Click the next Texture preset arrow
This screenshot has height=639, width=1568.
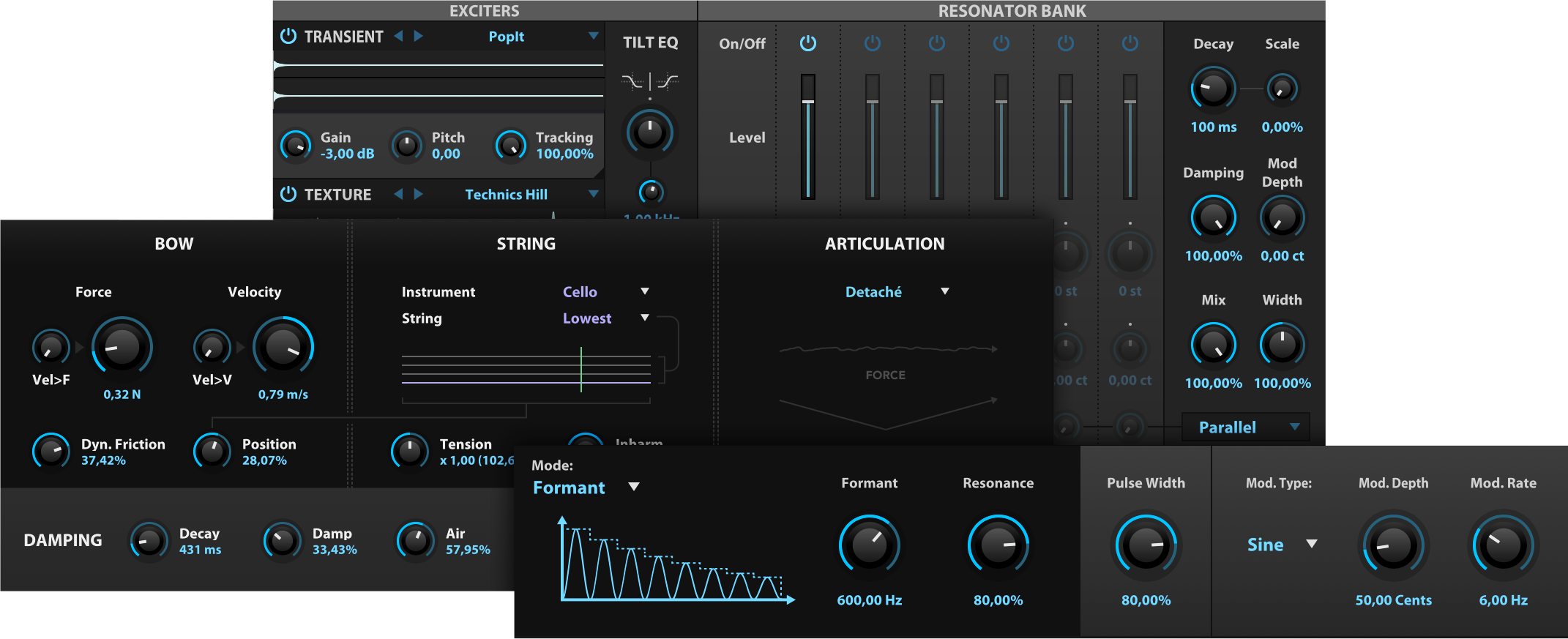(x=418, y=194)
